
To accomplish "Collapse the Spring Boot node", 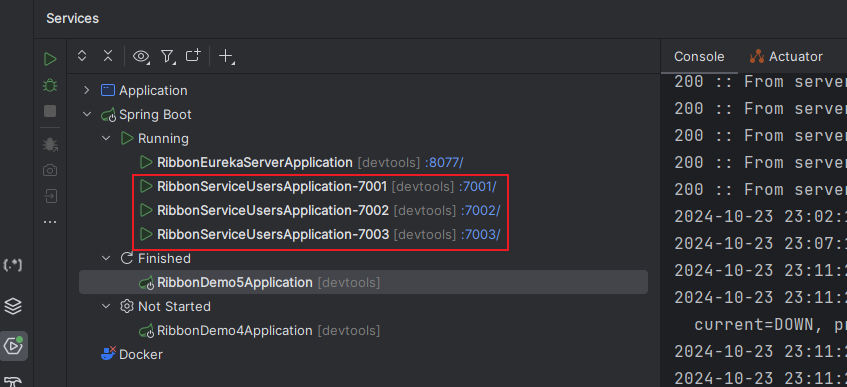I will [86, 115].
